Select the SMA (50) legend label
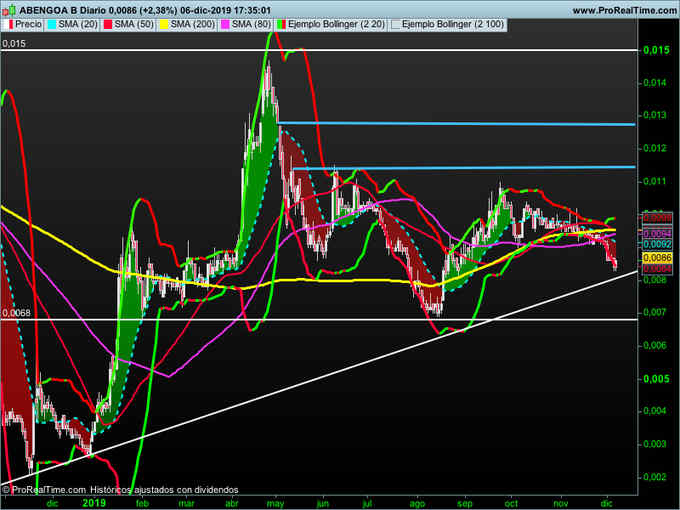680x510 pixels. point(134,24)
